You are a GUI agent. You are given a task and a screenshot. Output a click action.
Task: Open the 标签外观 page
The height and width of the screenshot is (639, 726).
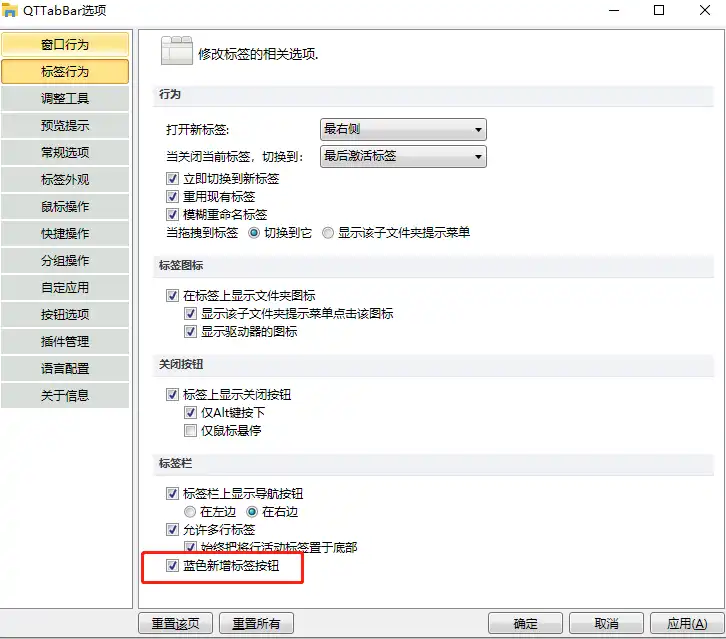click(65, 179)
